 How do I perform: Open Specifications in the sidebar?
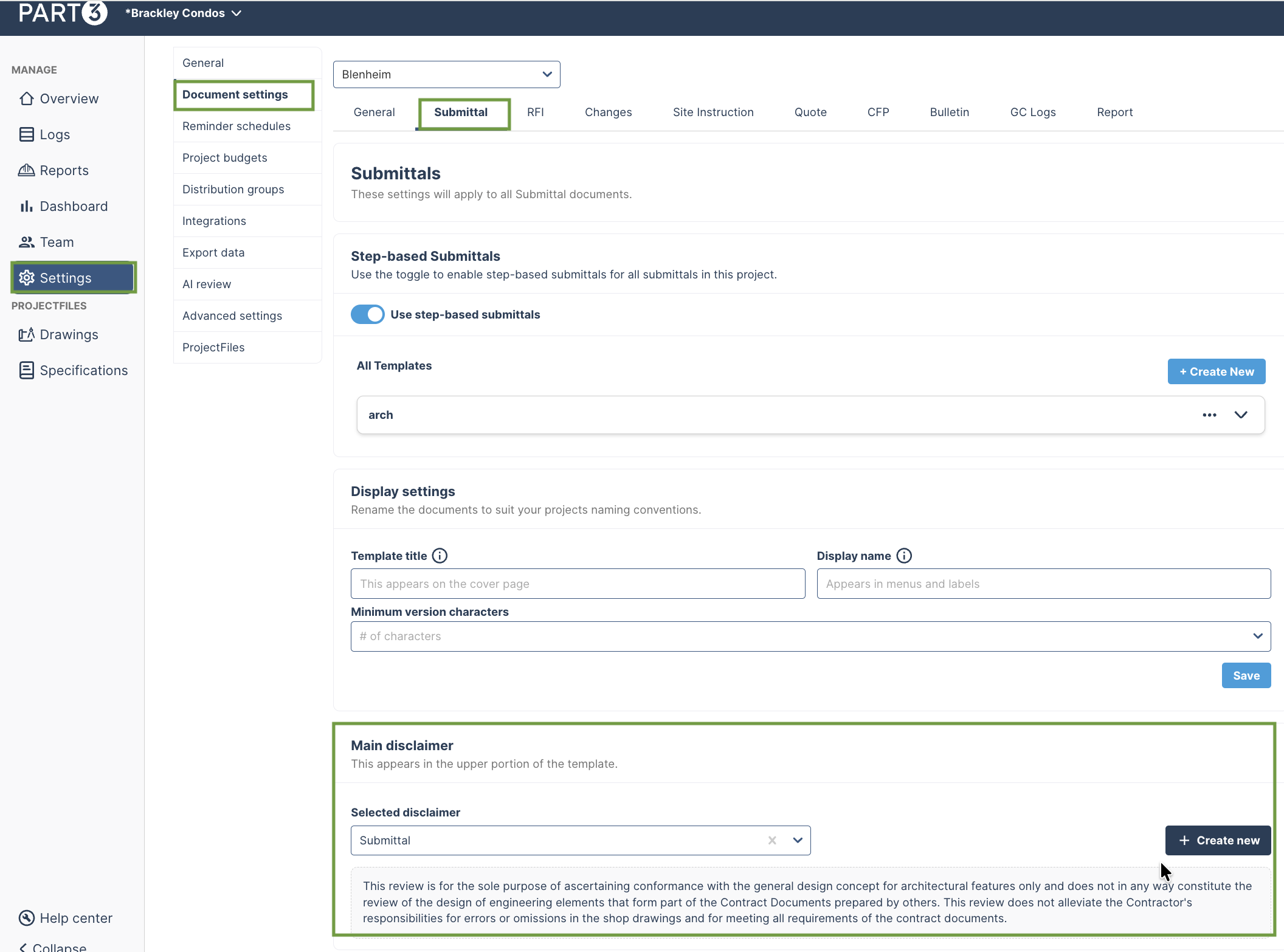click(x=74, y=370)
